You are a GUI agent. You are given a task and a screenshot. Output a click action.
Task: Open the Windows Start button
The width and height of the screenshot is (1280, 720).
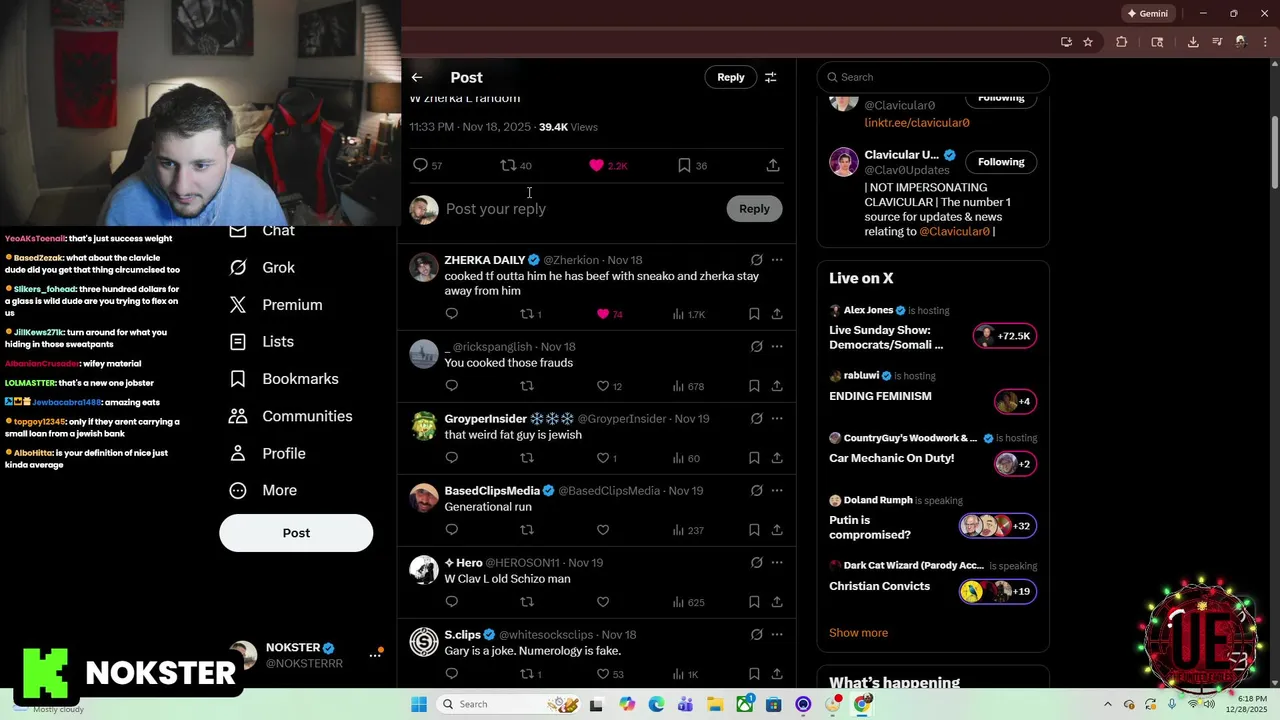(419, 704)
